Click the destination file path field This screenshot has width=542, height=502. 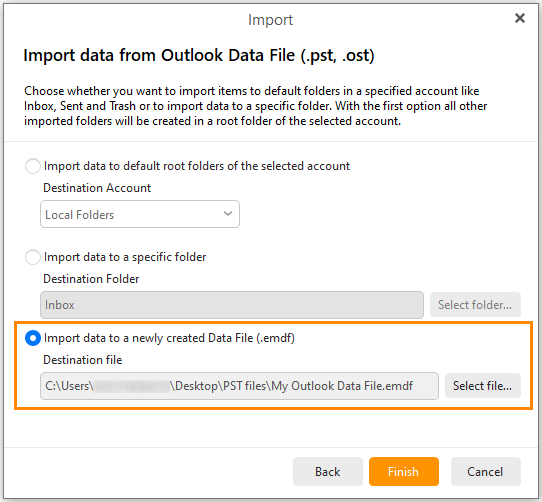click(x=239, y=386)
